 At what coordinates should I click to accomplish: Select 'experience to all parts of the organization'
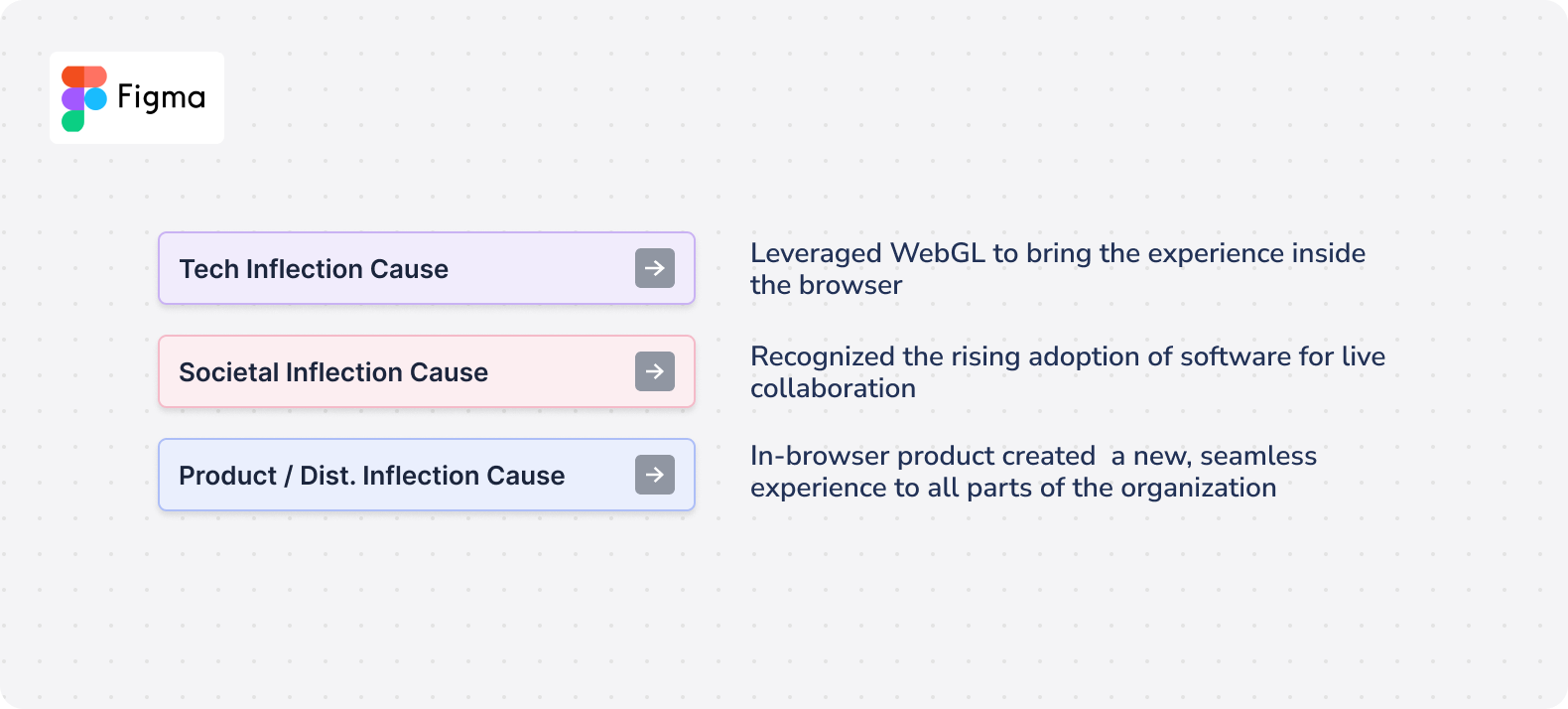pos(1013,488)
